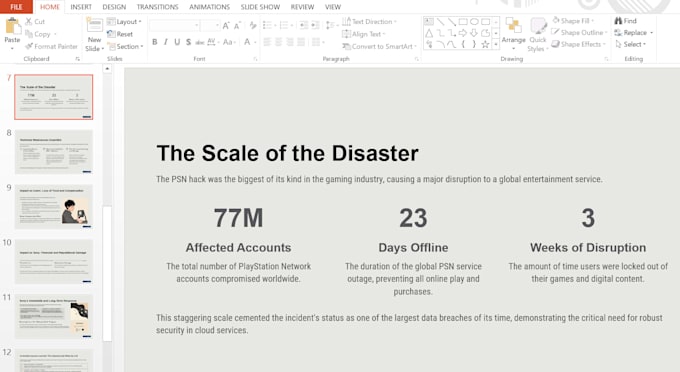Open the Character Spacing dropdown
Image resolution: width=680 pixels, height=372 pixels.
coord(213,42)
